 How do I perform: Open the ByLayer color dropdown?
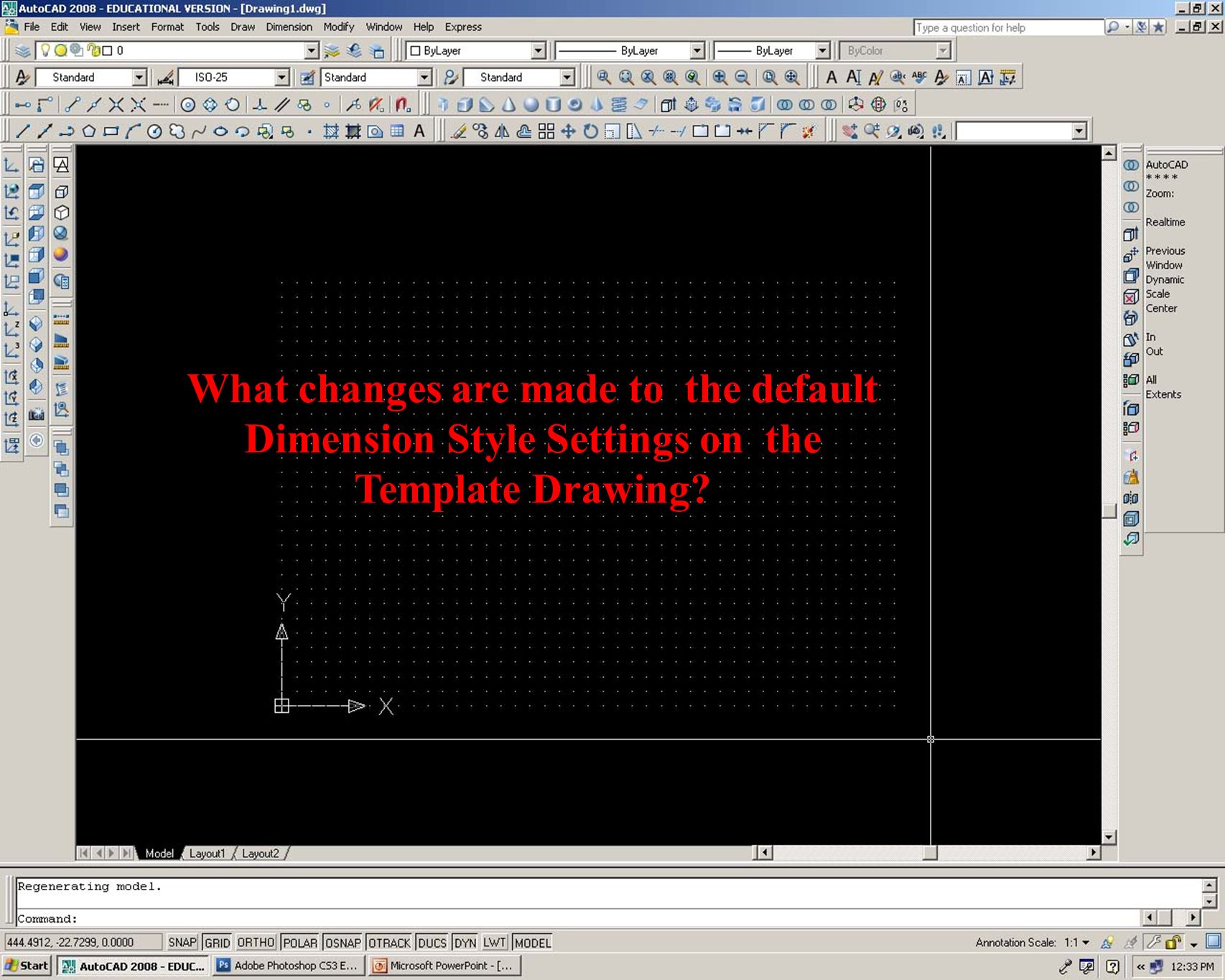539,51
